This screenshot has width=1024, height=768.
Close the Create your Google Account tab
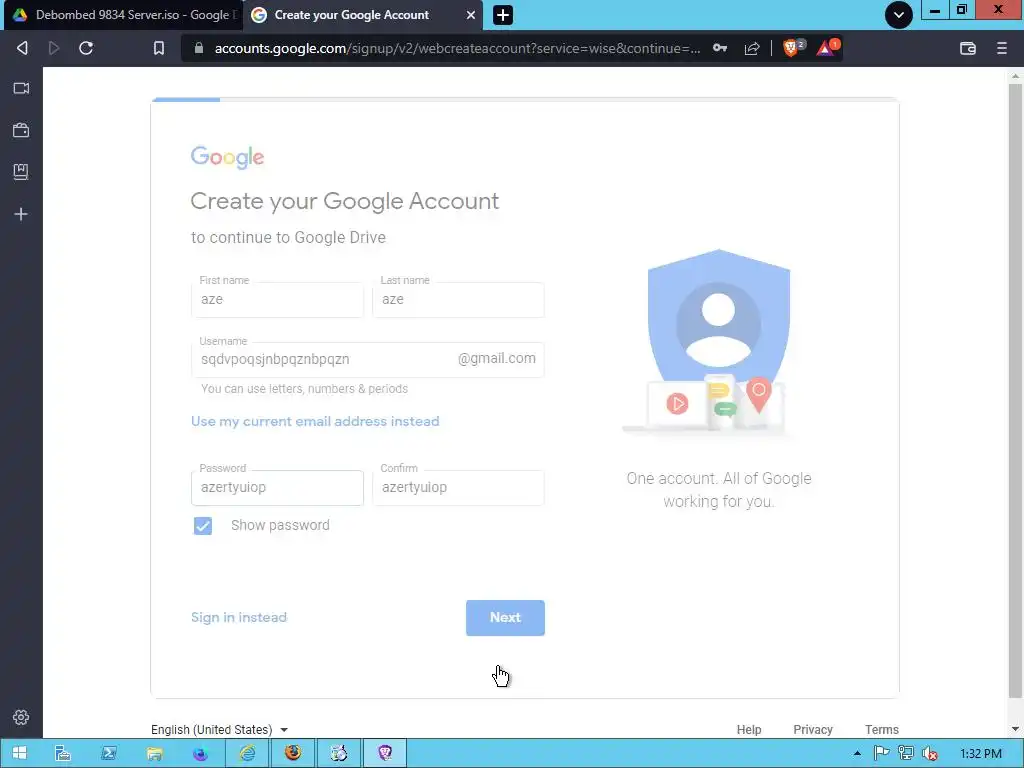point(470,15)
